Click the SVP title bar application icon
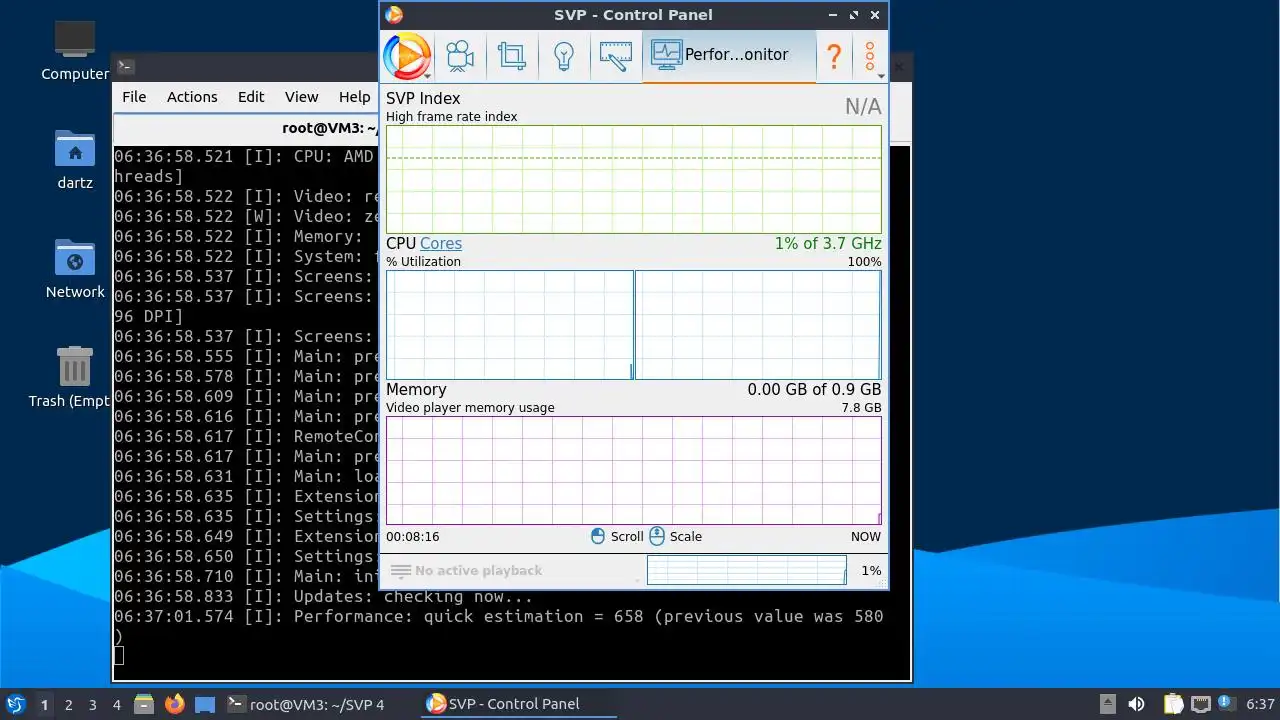The width and height of the screenshot is (1280, 720). (394, 14)
